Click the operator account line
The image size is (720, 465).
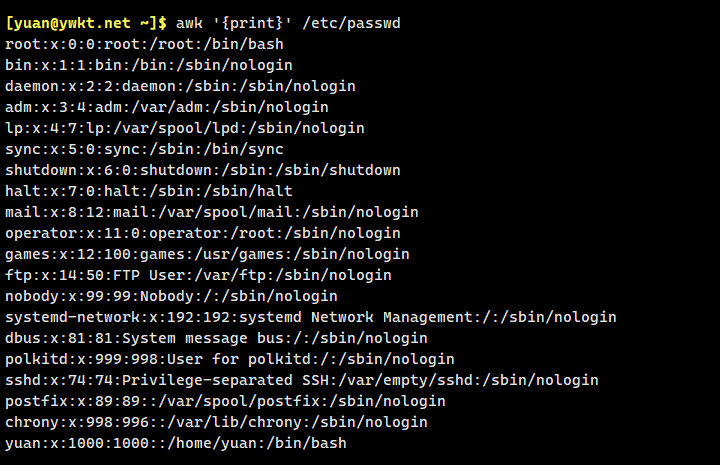point(202,233)
